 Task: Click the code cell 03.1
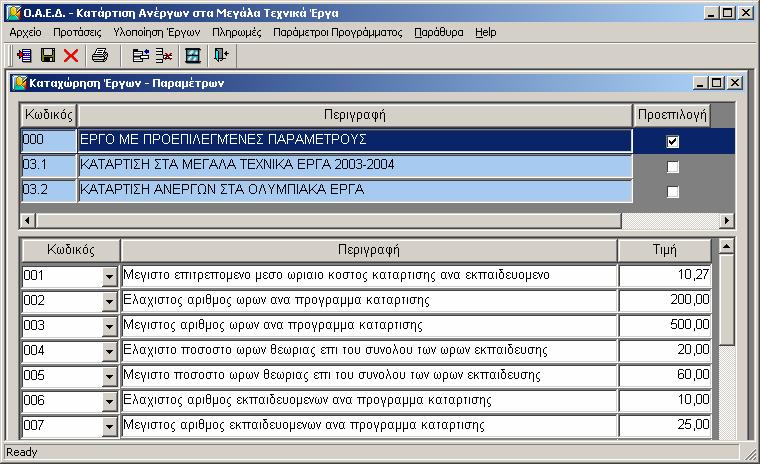coord(48,166)
